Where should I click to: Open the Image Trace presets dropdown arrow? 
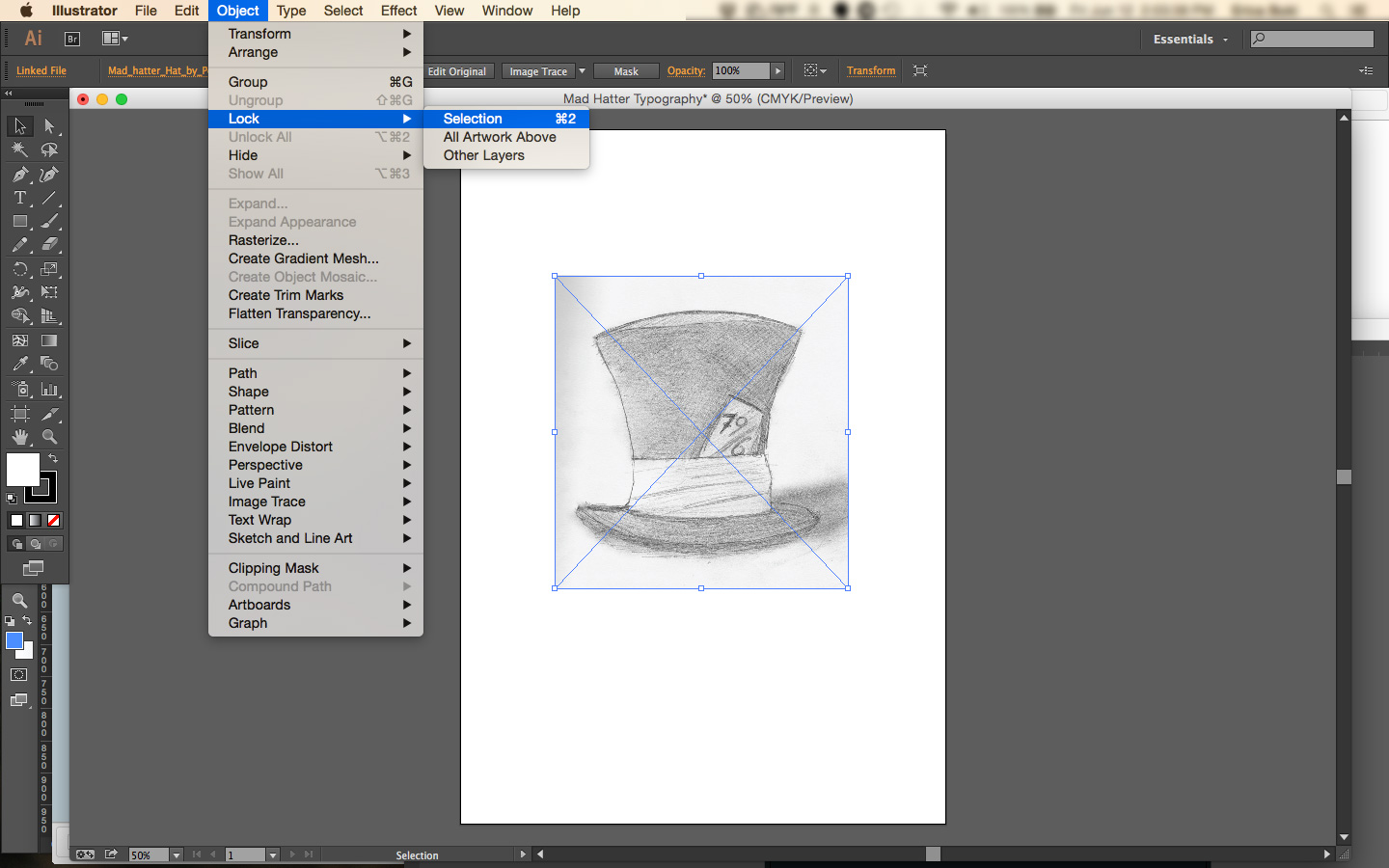coord(582,71)
